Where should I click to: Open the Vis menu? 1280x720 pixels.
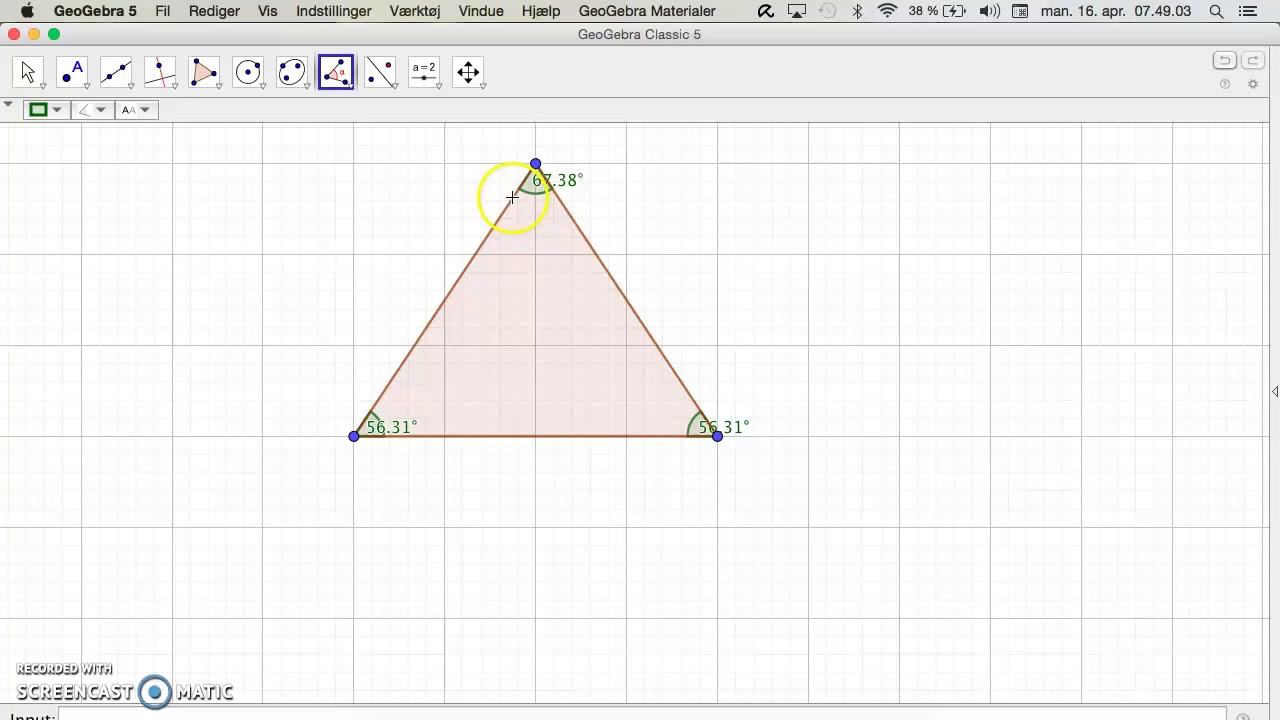[x=267, y=11]
